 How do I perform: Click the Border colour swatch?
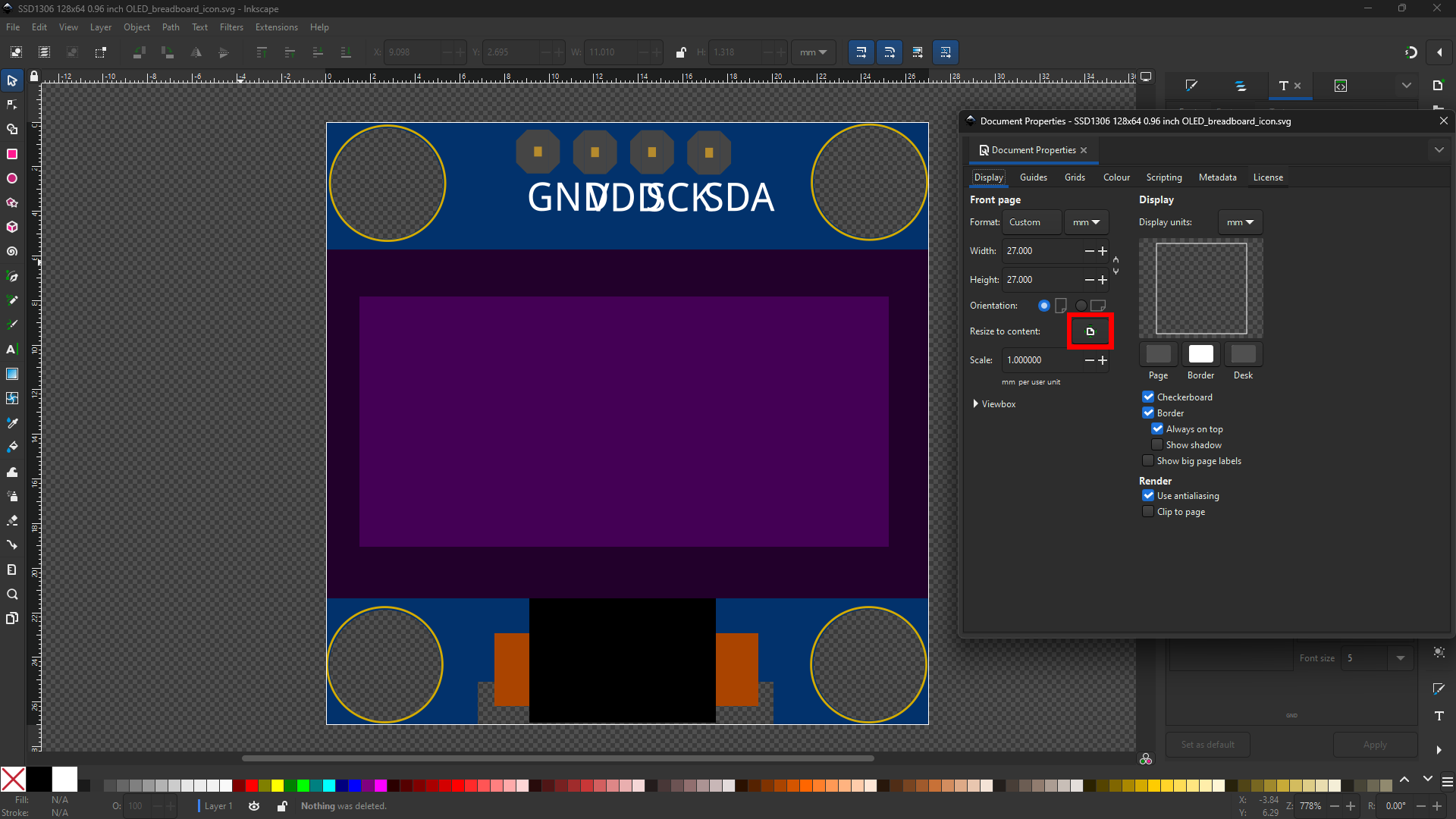click(x=1200, y=354)
